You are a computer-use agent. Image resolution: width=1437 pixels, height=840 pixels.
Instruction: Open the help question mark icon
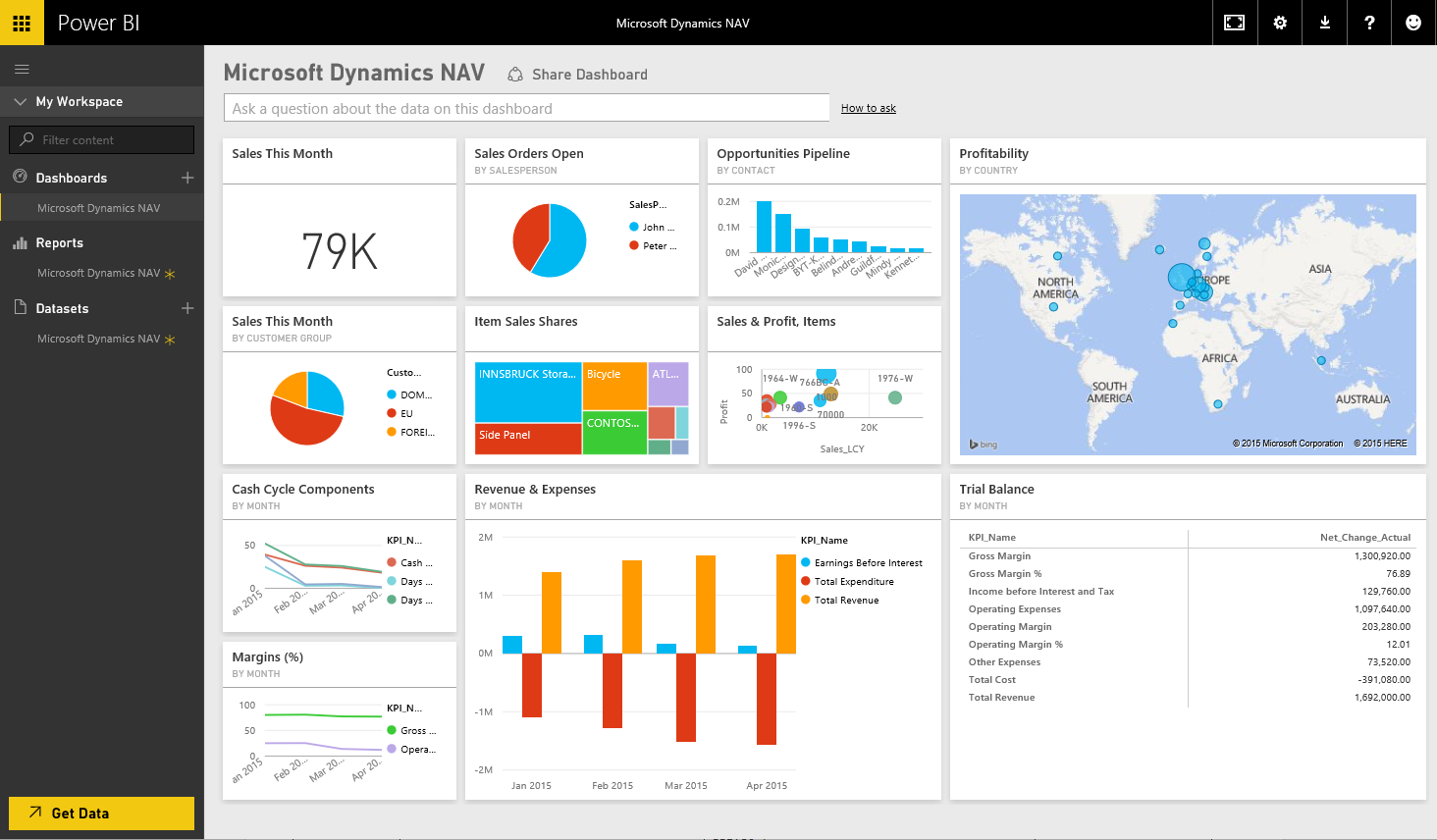click(1368, 22)
